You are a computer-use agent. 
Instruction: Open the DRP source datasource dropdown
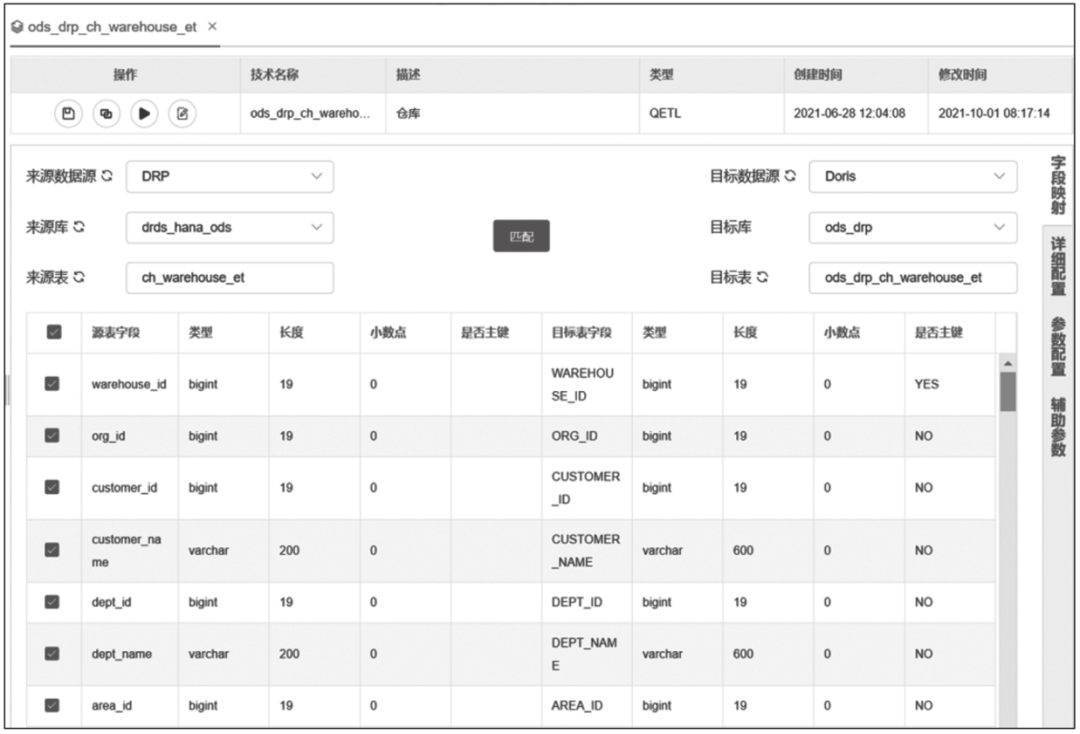click(230, 176)
